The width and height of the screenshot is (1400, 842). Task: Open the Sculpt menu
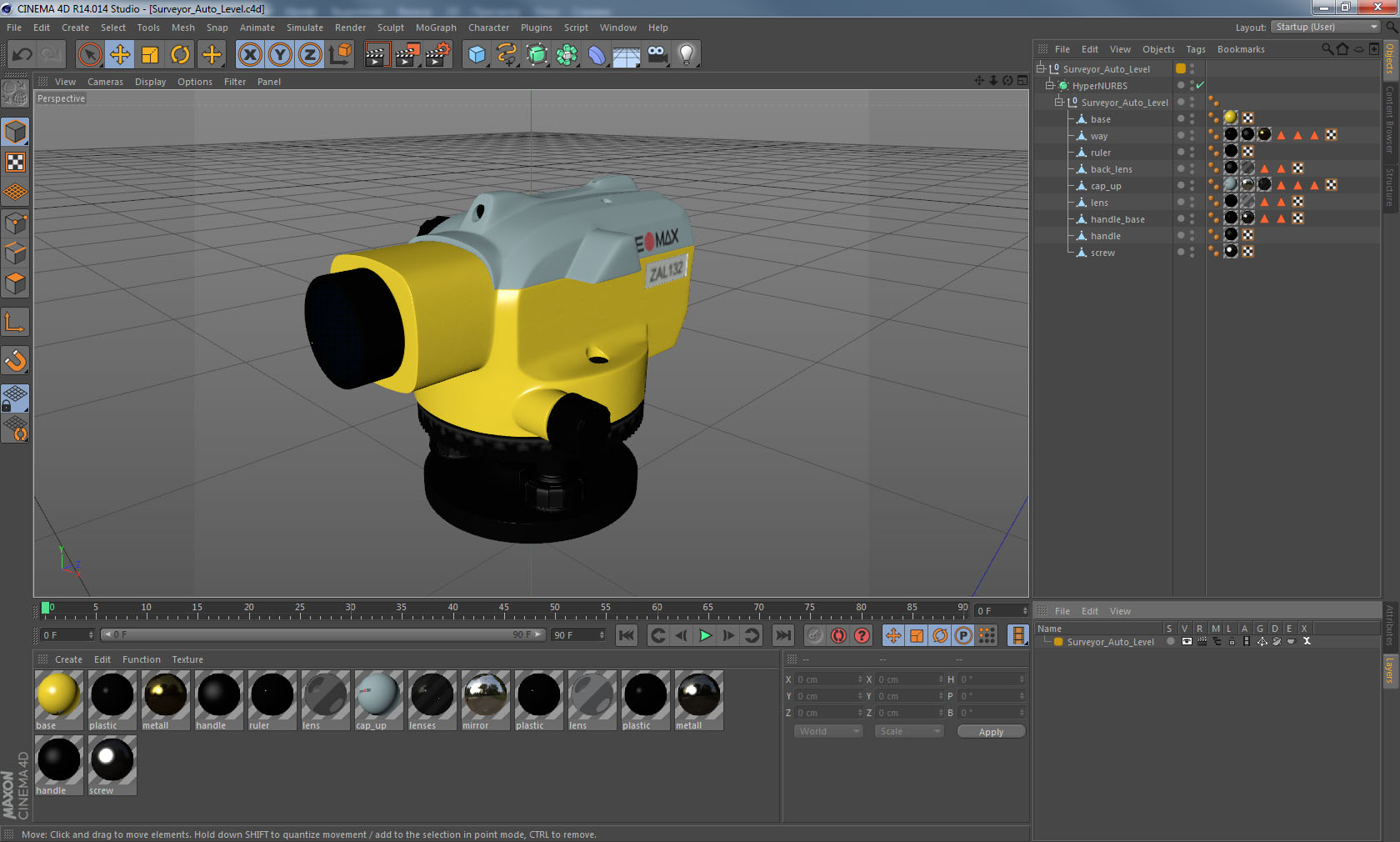click(x=391, y=28)
